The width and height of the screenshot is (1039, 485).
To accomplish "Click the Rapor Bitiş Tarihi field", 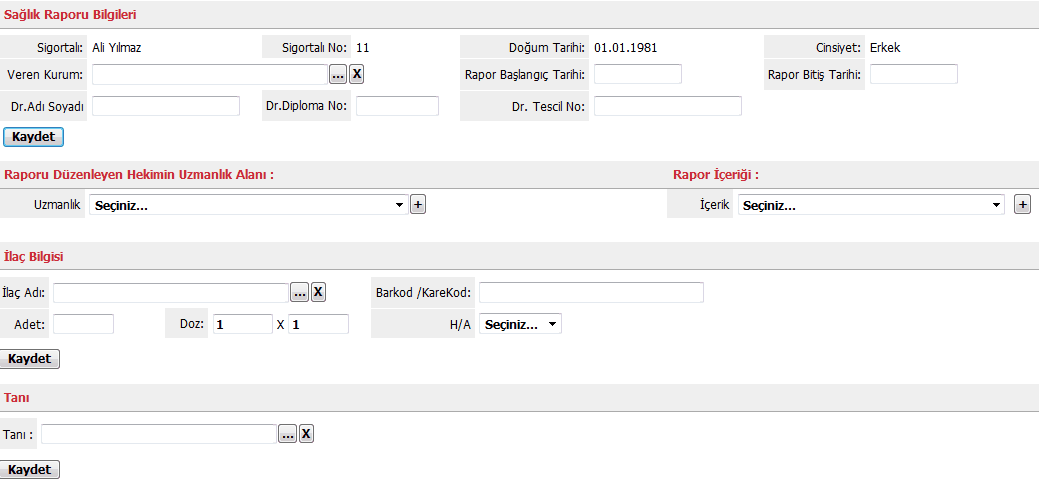I will (913, 74).
